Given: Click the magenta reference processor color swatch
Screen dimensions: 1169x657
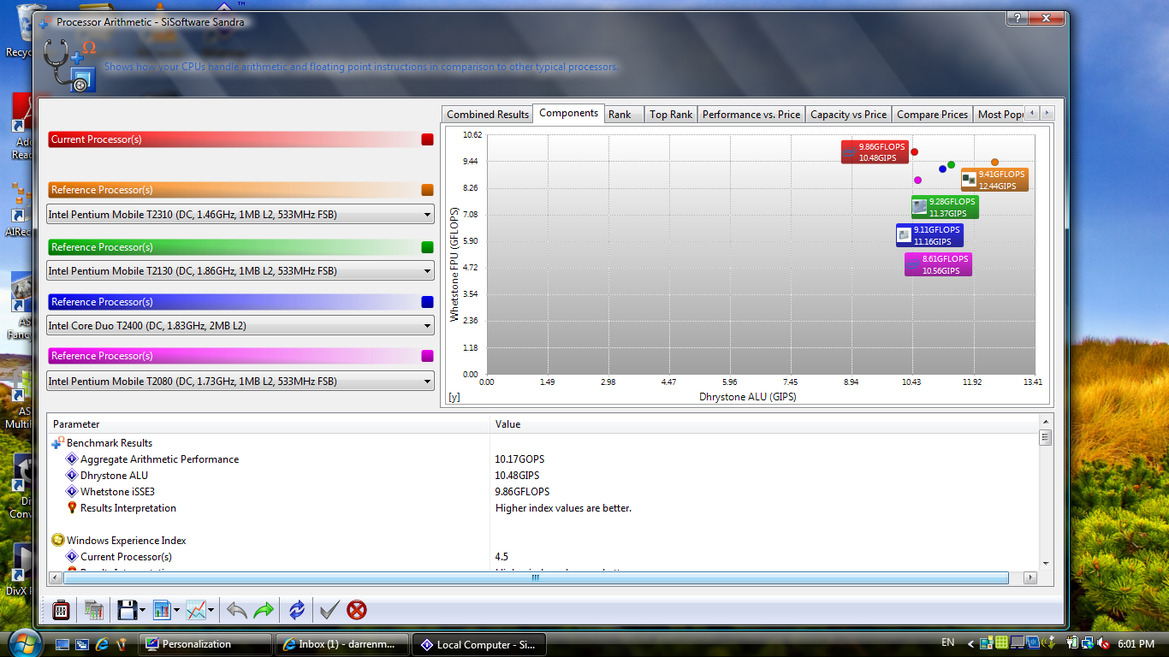Looking at the screenshot, I should (x=427, y=356).
